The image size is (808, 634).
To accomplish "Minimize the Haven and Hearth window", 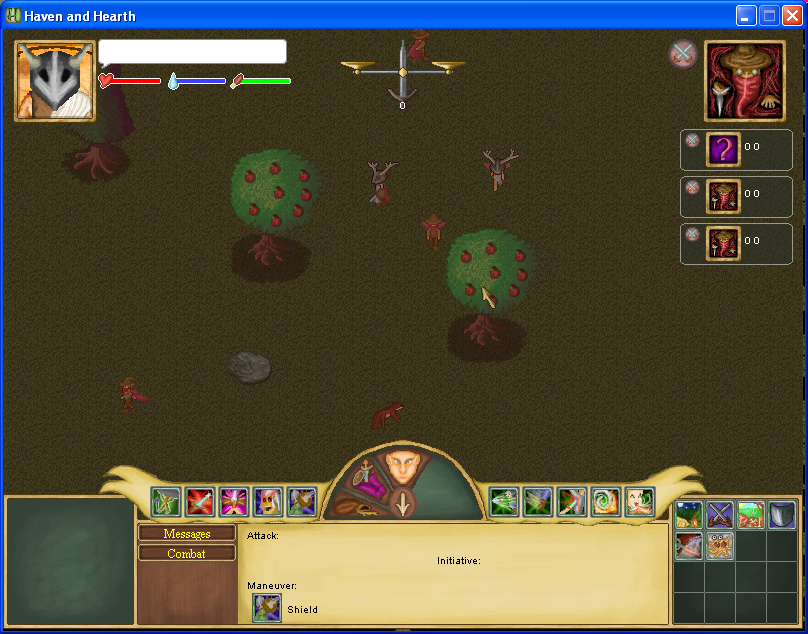I will point(746,15).
